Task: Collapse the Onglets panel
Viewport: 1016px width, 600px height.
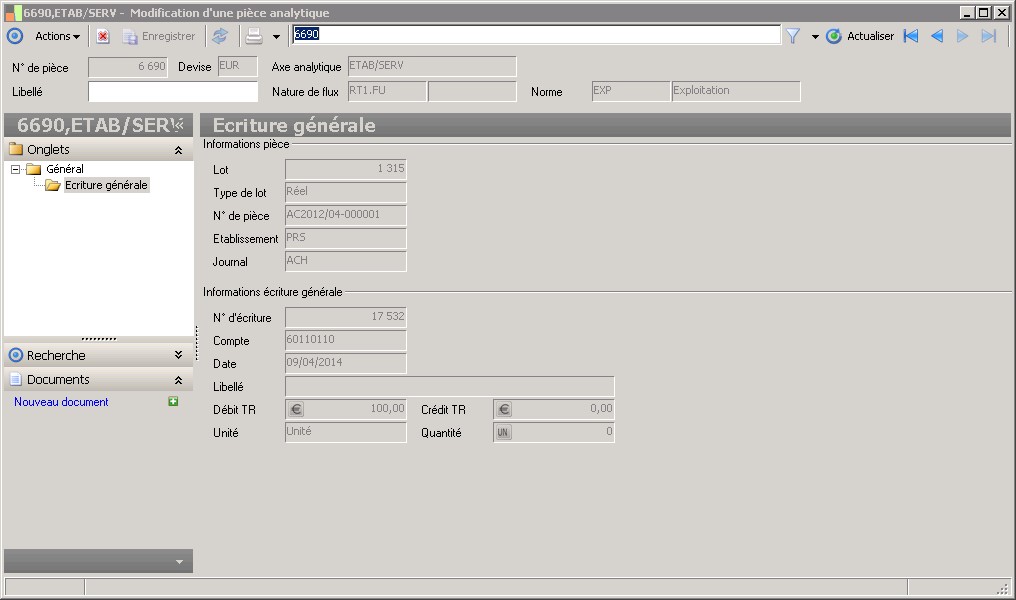Action: click(178, 150)
